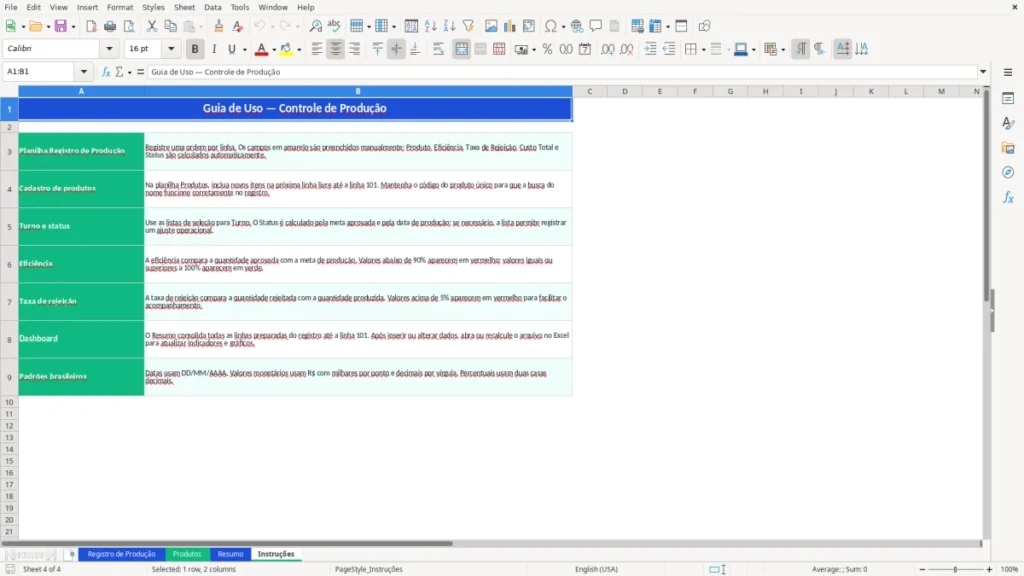Click the Name Box field
The height and width of the screenshot is (576, 1024).
40,72
